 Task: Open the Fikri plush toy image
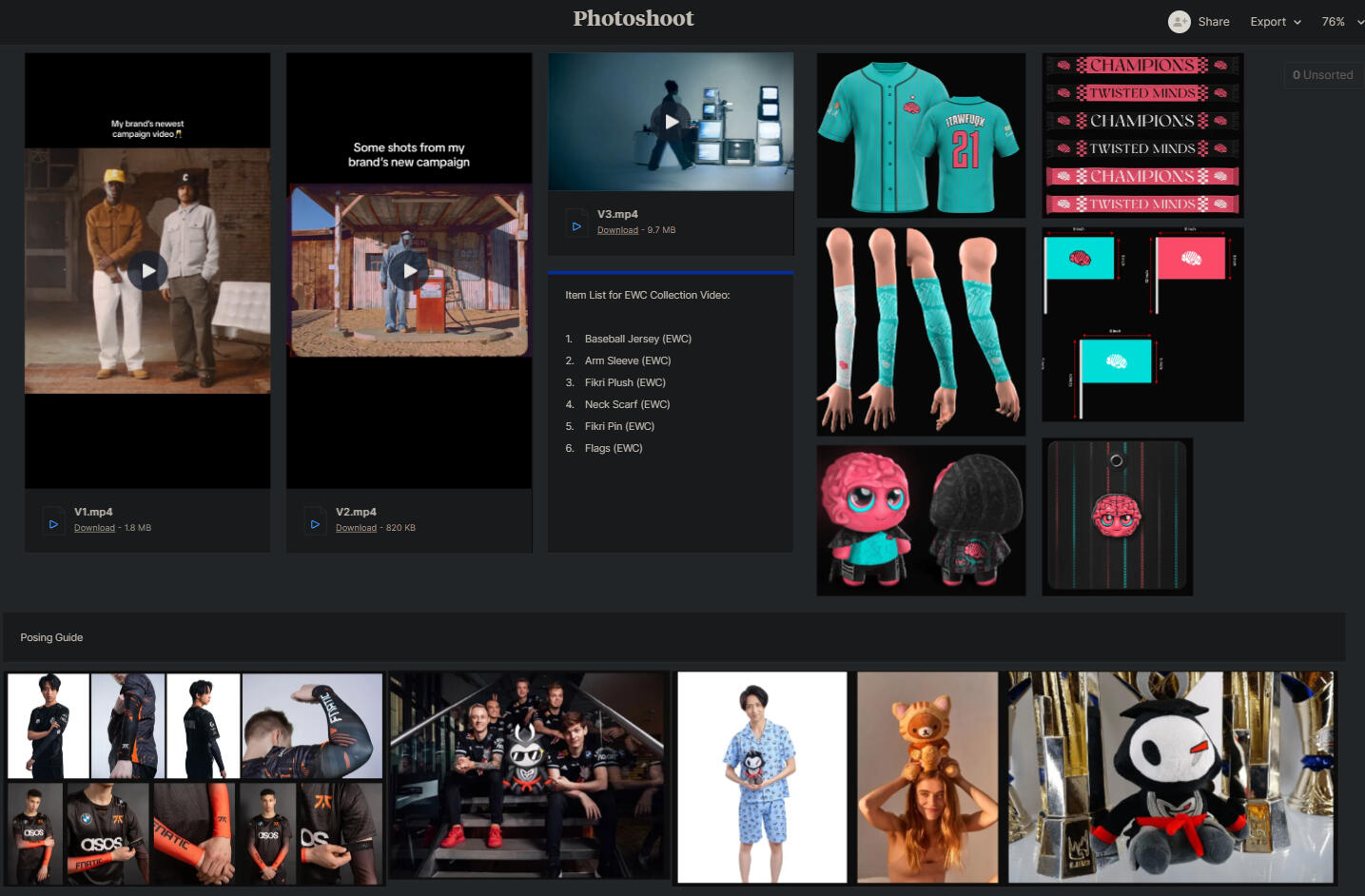(921, 520)
